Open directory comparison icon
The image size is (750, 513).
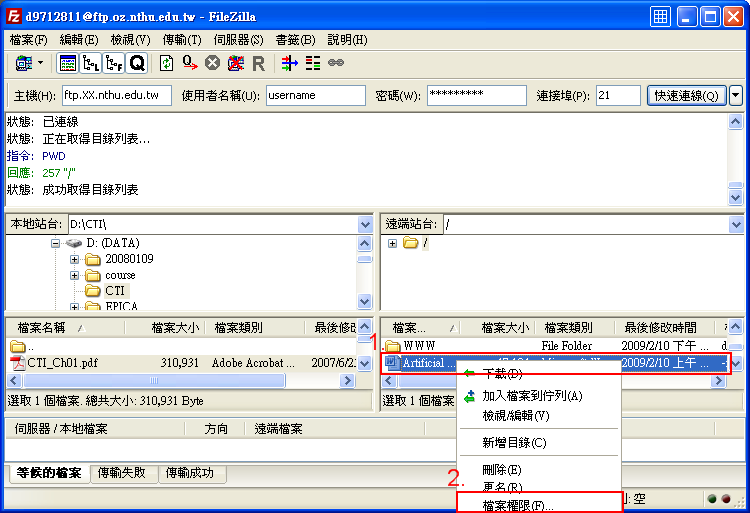click(x=313, y=63)
